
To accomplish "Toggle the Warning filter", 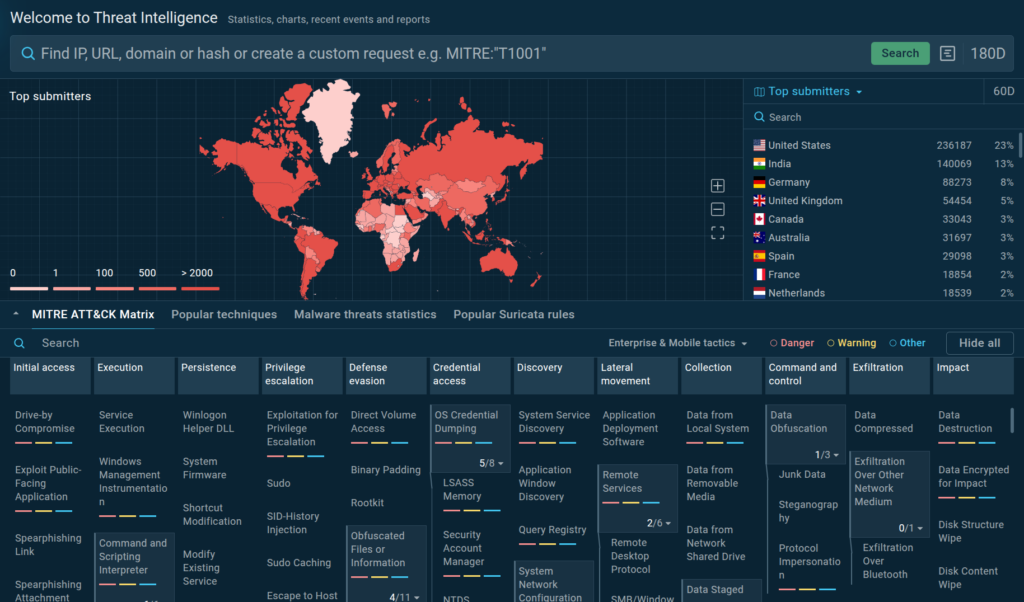I will 851,343.
